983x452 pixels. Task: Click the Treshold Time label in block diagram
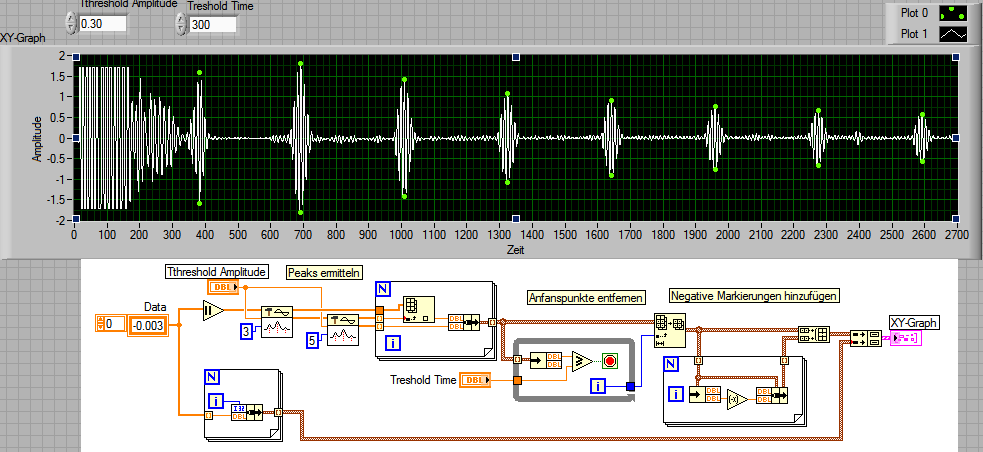423,379
